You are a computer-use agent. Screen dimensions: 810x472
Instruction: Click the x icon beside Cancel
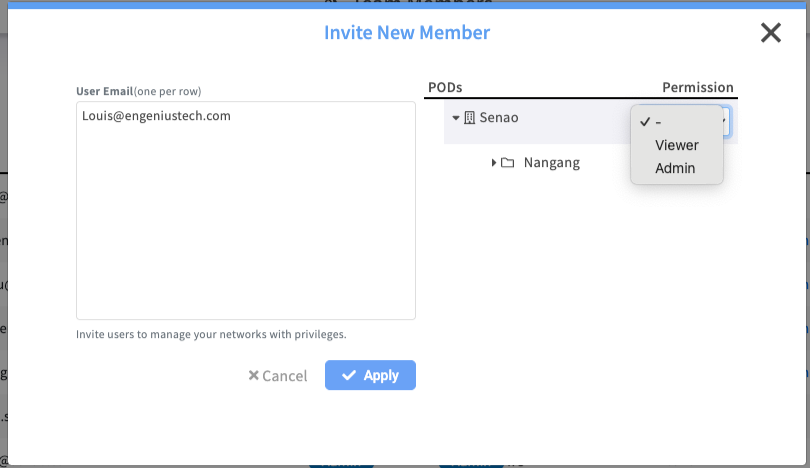(254, 376)
